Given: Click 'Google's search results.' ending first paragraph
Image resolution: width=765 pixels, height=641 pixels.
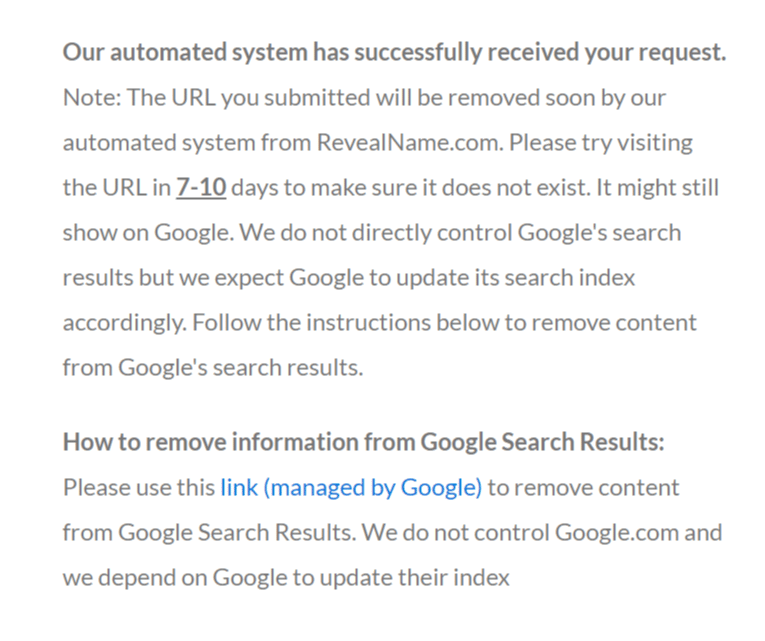Looking at the screenshot, I should coord(241,367).
